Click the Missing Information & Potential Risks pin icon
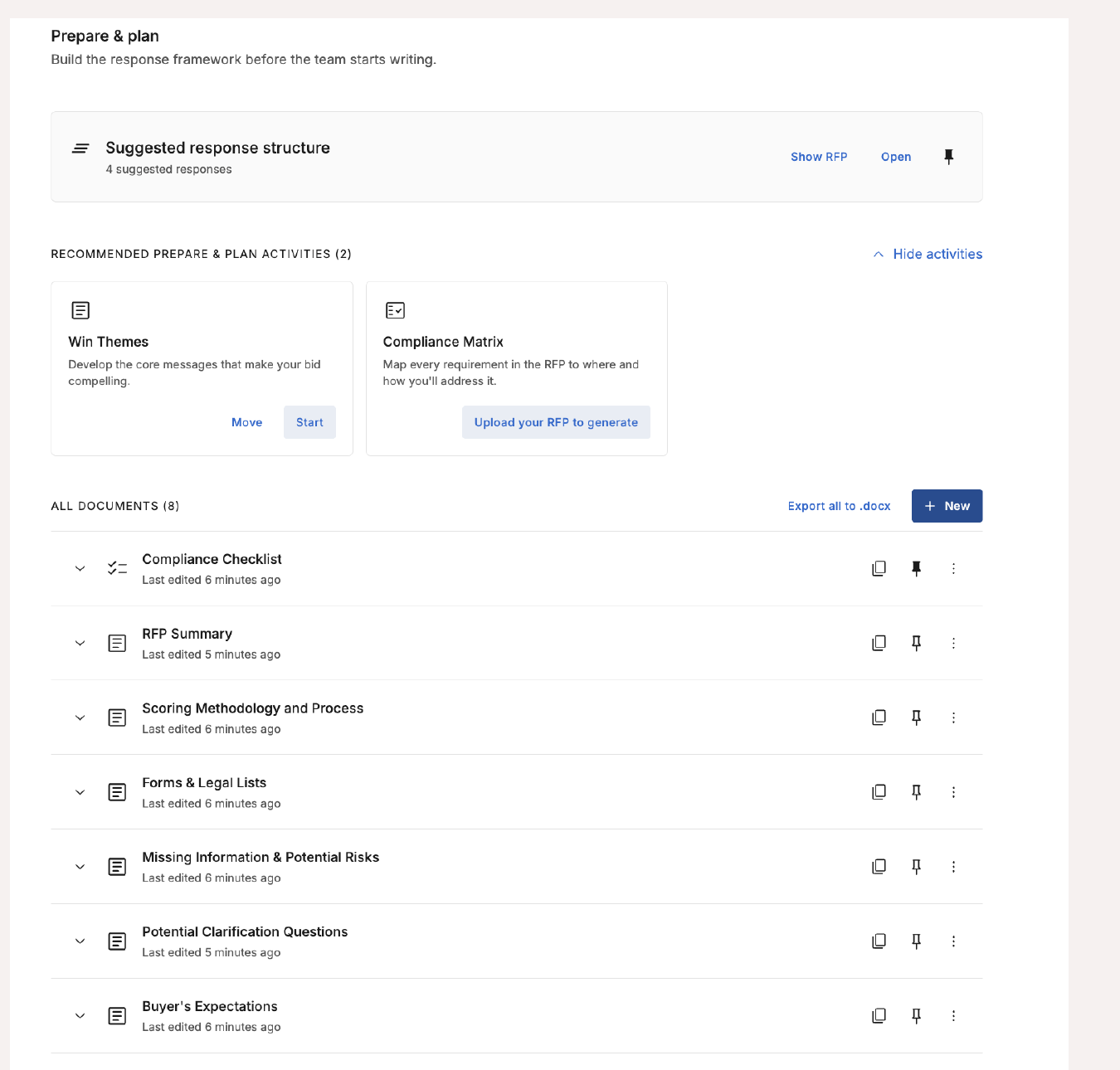 [917, 866]
